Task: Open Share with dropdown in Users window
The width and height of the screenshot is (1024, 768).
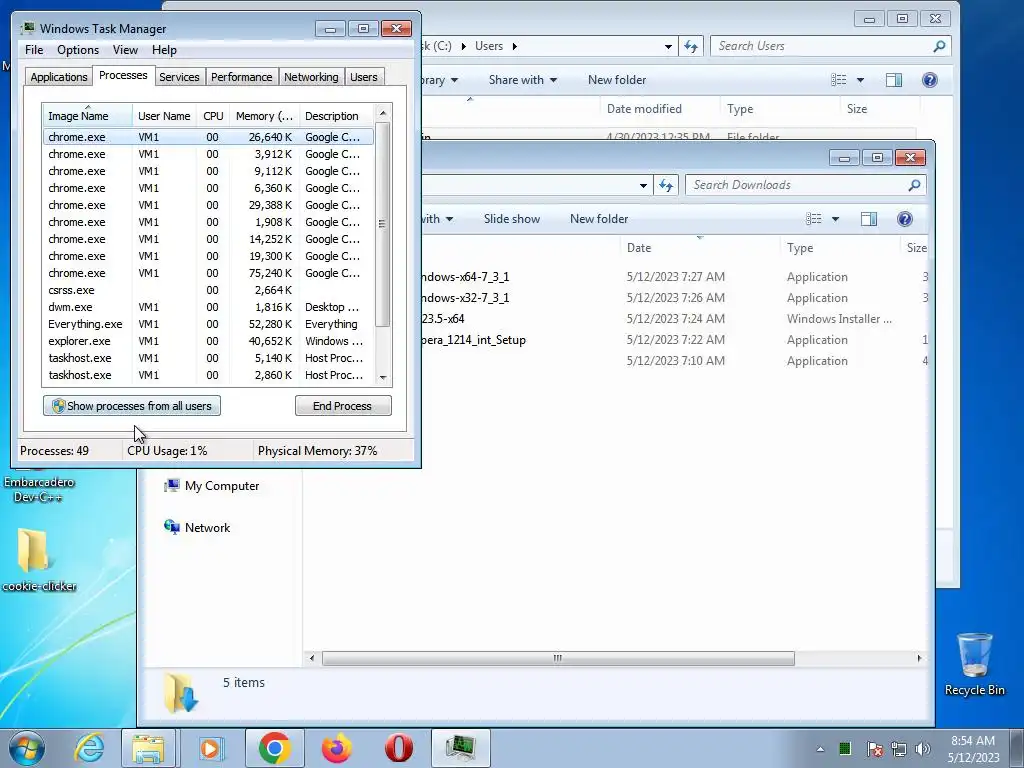Action: coord(523,80)
